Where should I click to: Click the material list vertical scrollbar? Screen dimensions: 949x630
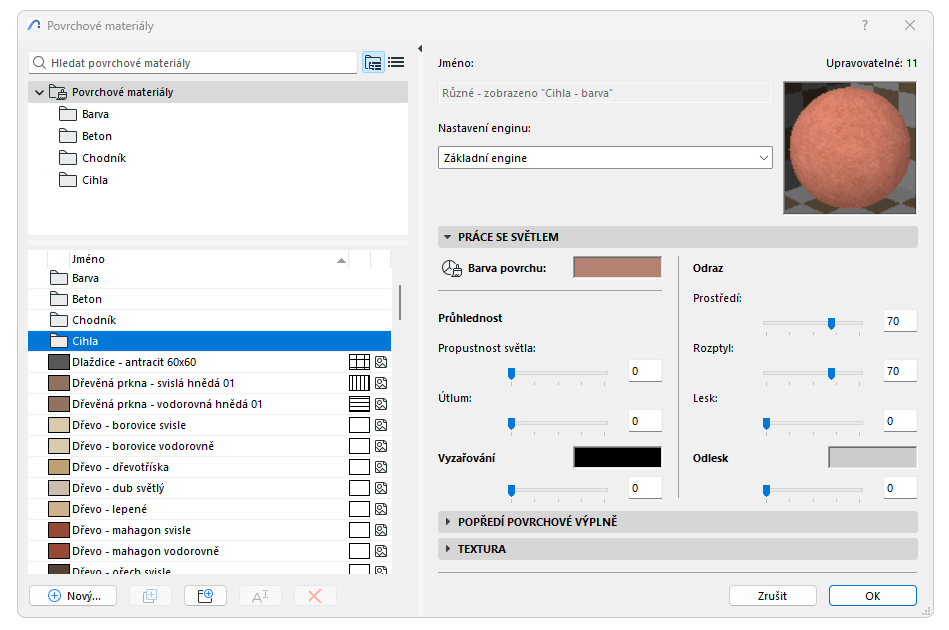pos(399,303)
